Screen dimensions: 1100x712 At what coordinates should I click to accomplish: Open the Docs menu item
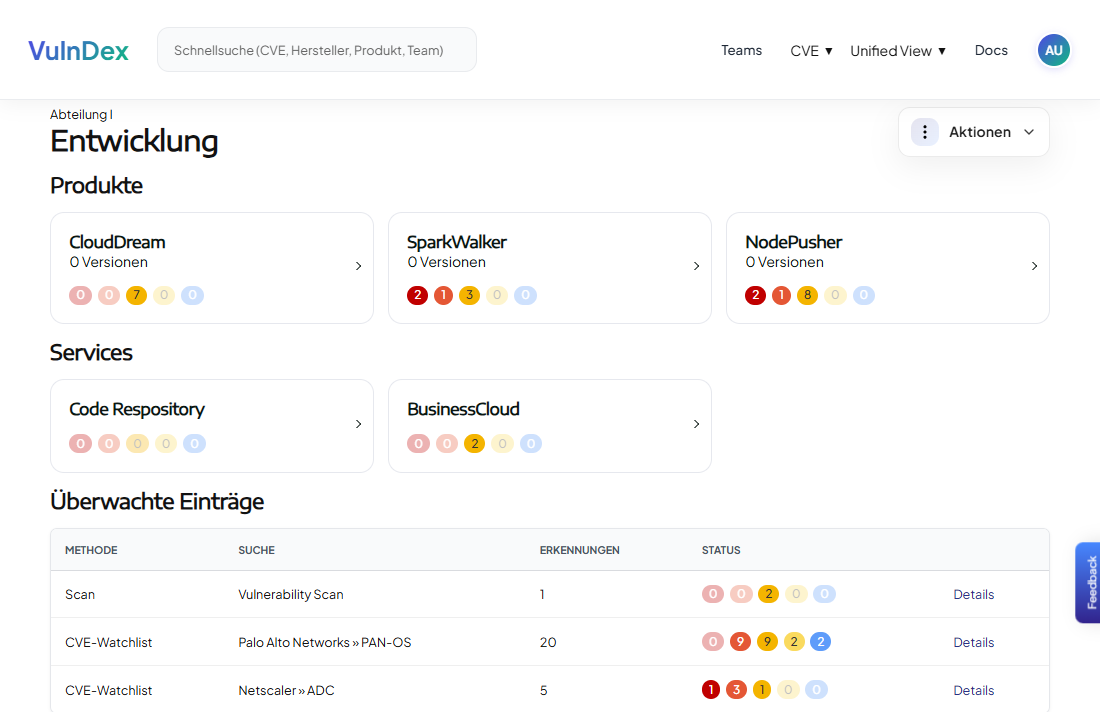point(991,50)
